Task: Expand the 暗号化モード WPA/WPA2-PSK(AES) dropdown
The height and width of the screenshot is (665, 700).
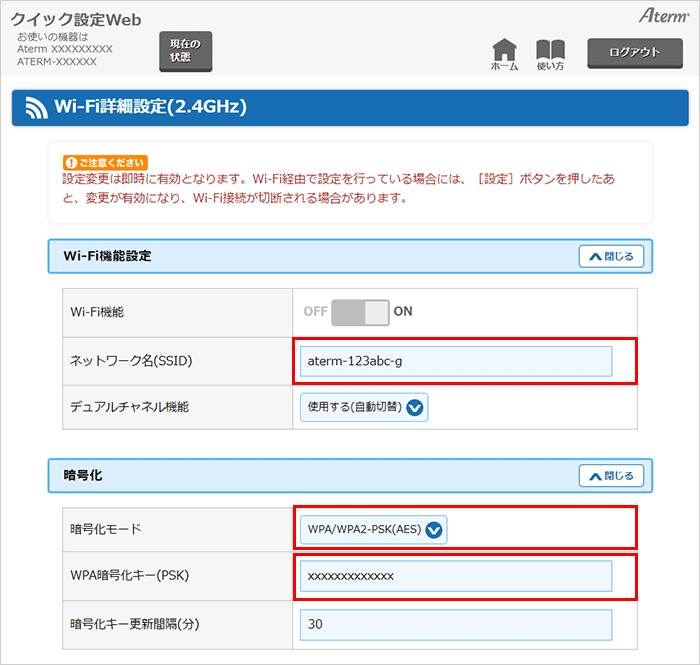Action: pyautogui.click(x=374, y=530)
